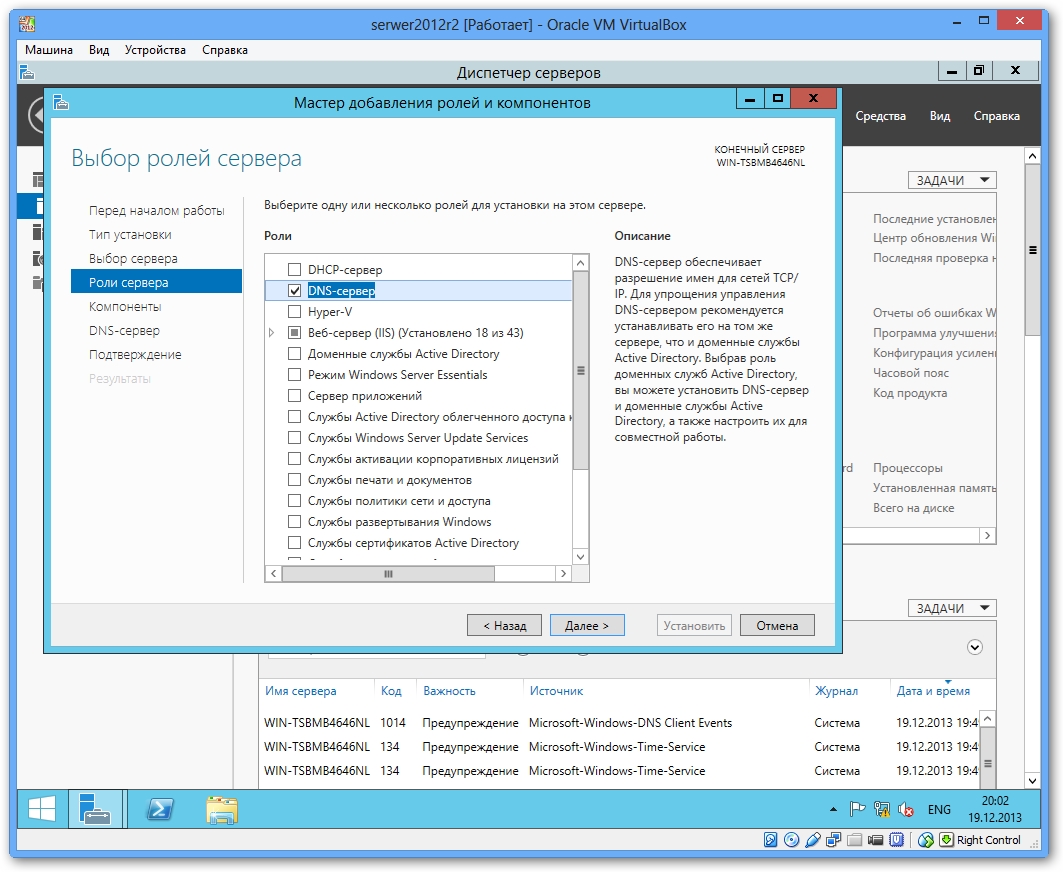Open Server Manager from the guest taskbar

tap(95, 809)
